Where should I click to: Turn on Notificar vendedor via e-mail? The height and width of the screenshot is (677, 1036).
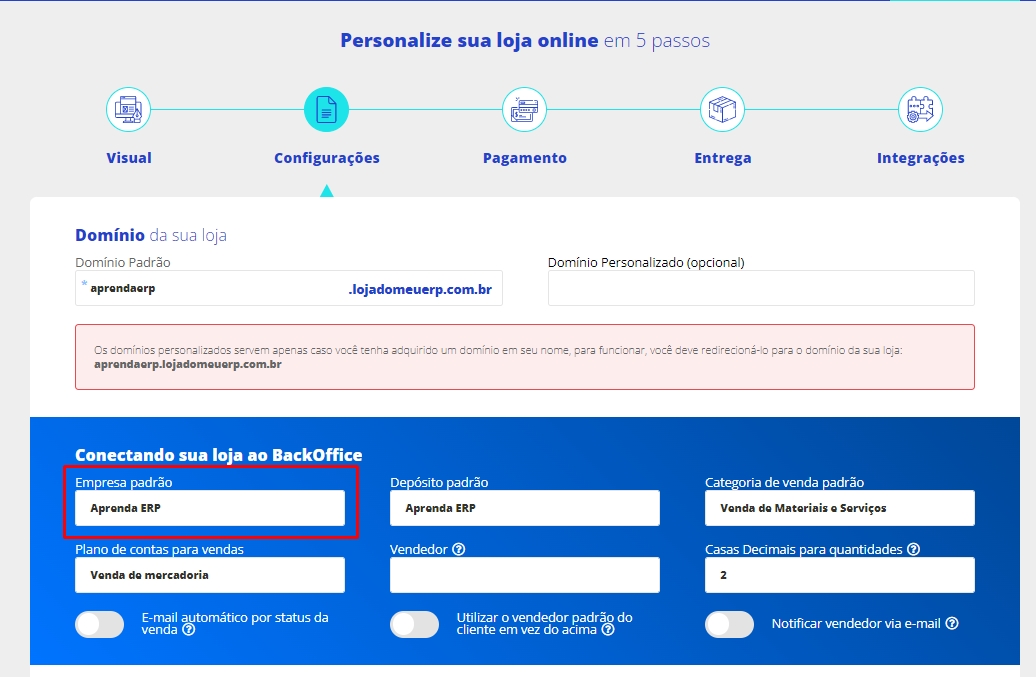[729, 624]
